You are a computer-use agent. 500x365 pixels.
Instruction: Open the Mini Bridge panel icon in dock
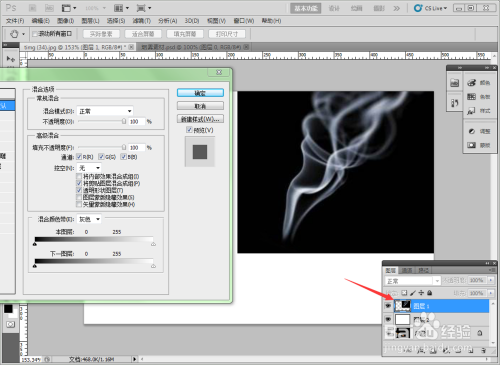click(x=455, y=82)
